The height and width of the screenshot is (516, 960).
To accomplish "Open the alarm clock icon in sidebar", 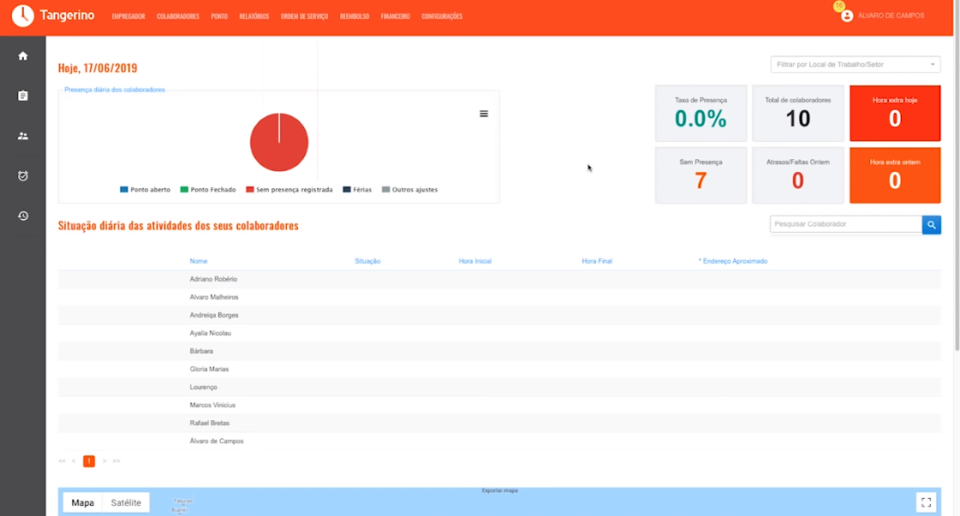I will click(x=23, y=176).
